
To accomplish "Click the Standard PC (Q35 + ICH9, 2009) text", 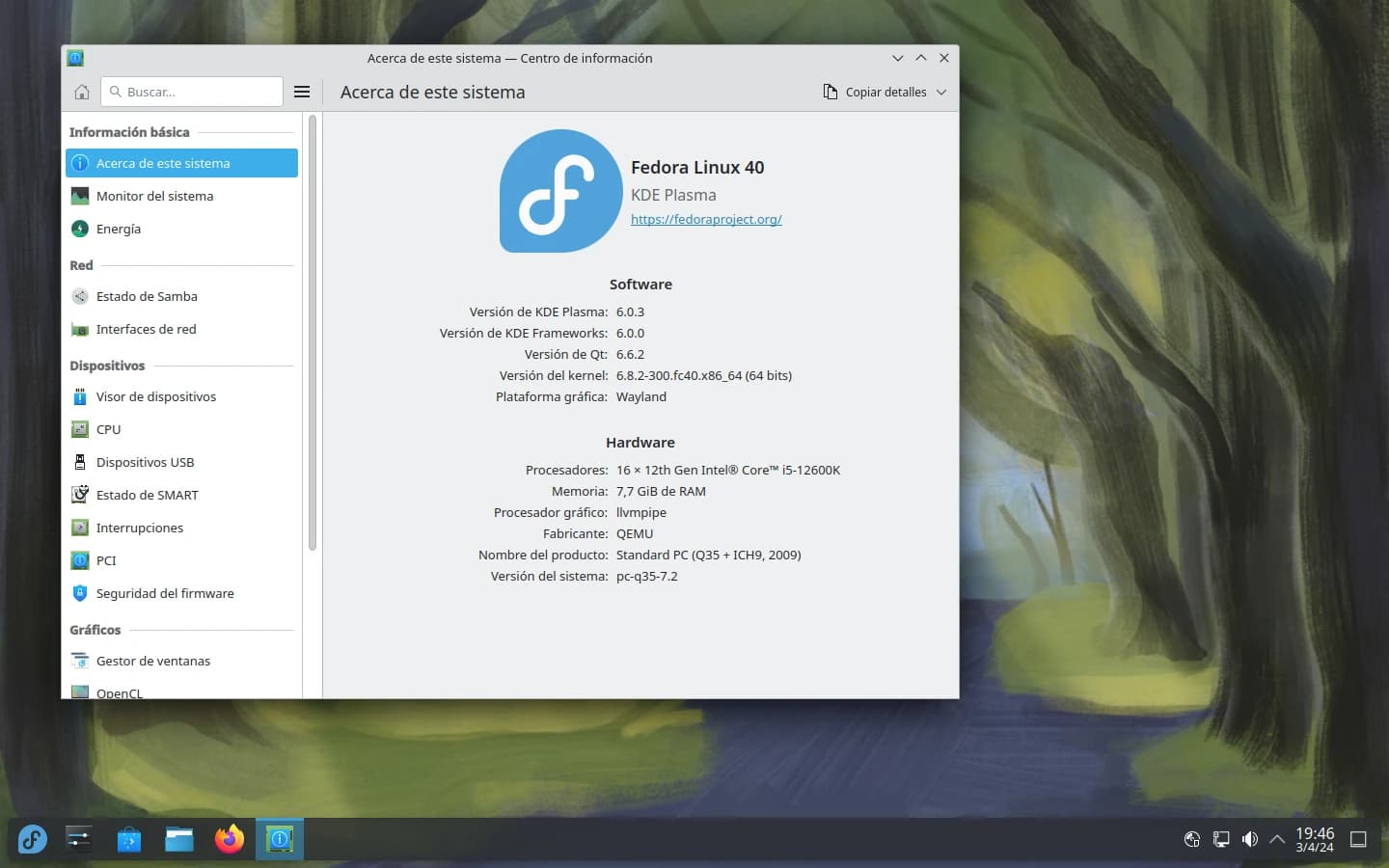I will 709,555.
